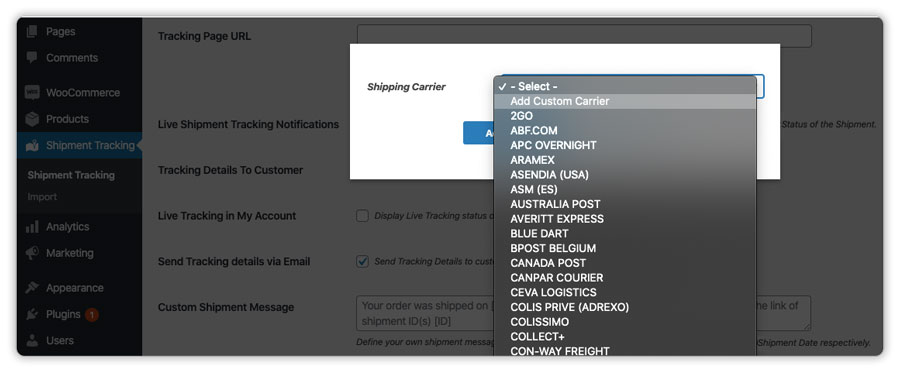This screenshot has width=900, height=371.
Task: Click the Pages icon in sidebar
Action: point(32,32)
